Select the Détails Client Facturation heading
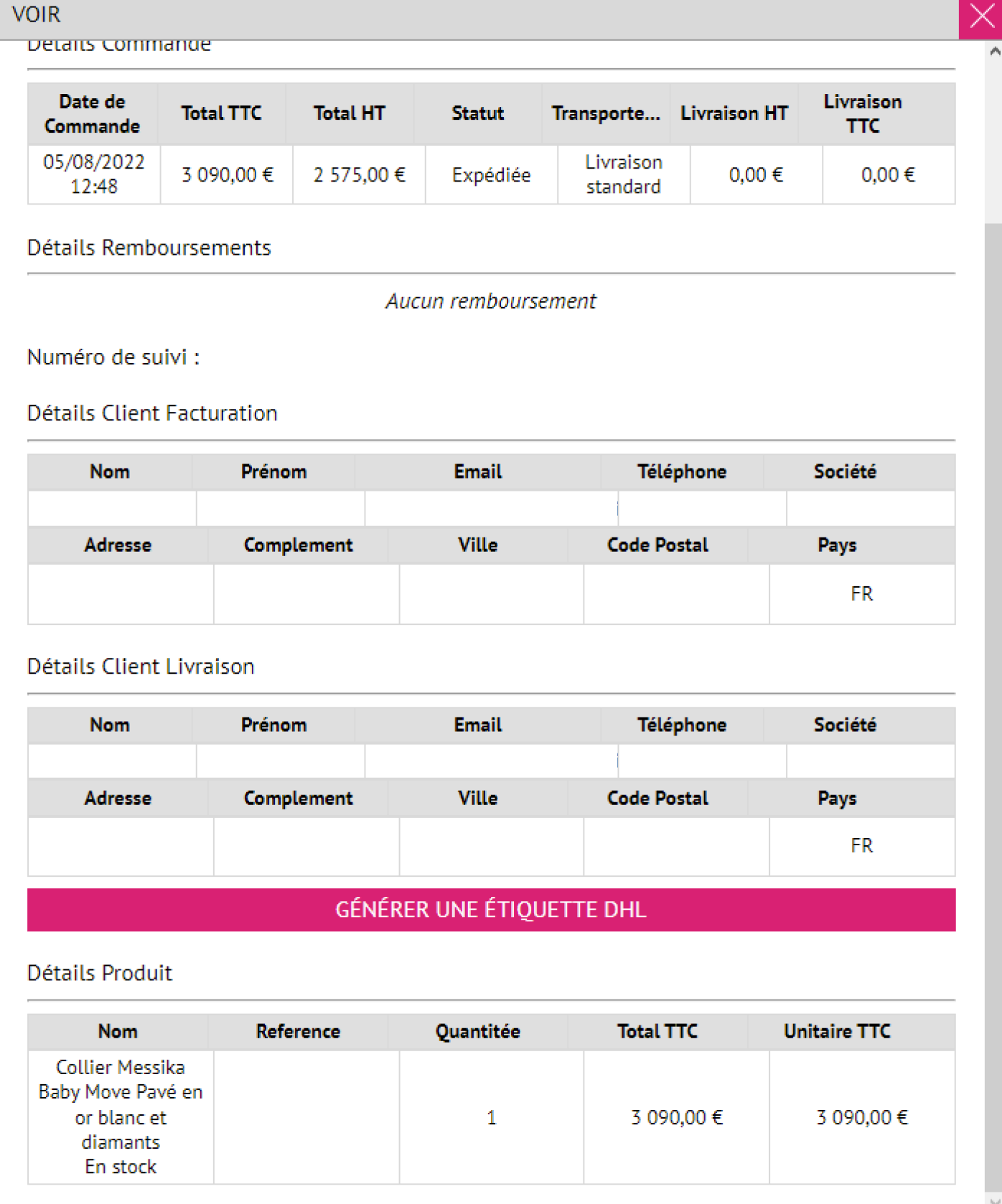This screenshot has height=1204, width=1002. (x=152, y=413)
